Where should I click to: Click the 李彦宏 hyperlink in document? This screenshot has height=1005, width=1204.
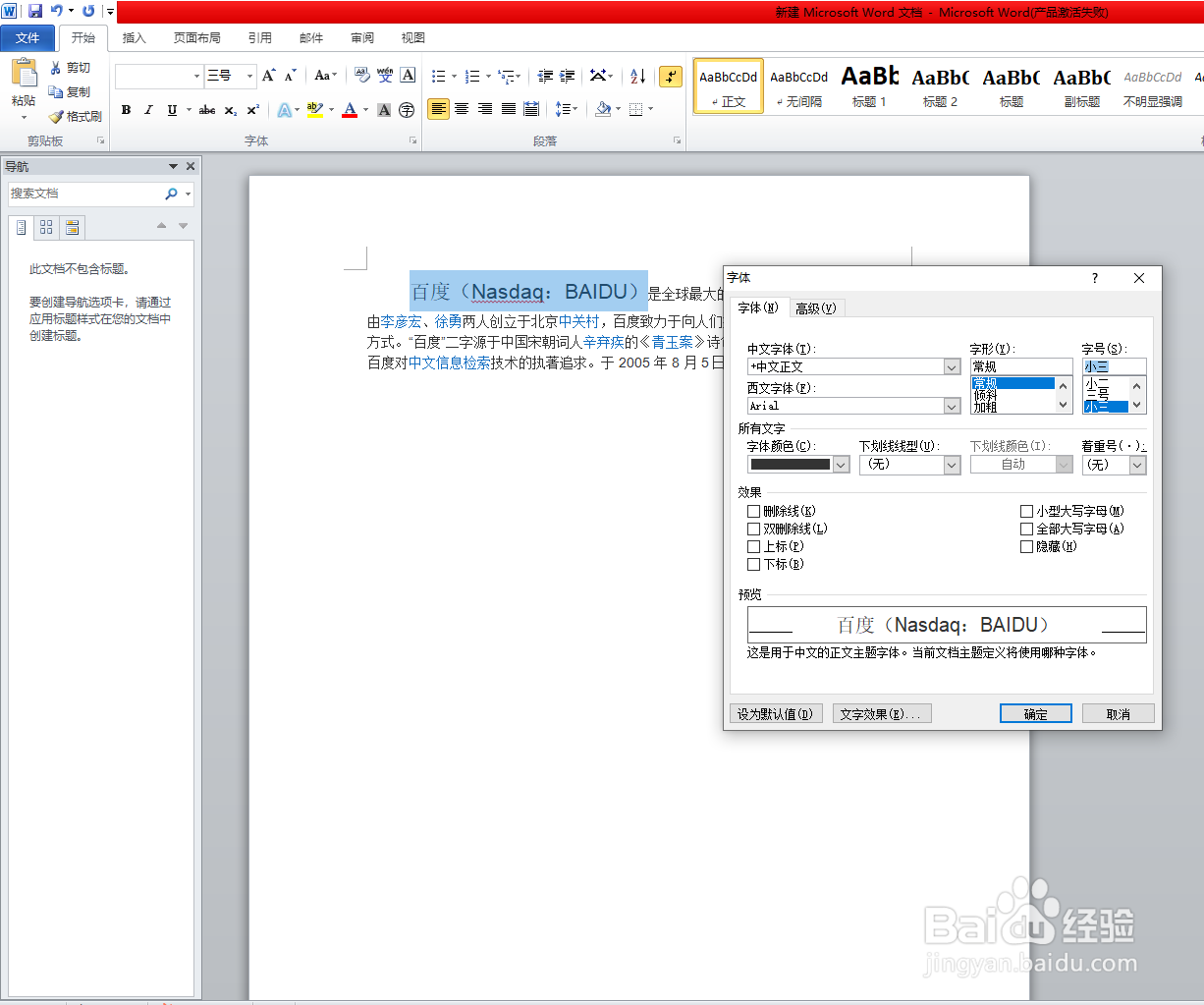point(401,321)
